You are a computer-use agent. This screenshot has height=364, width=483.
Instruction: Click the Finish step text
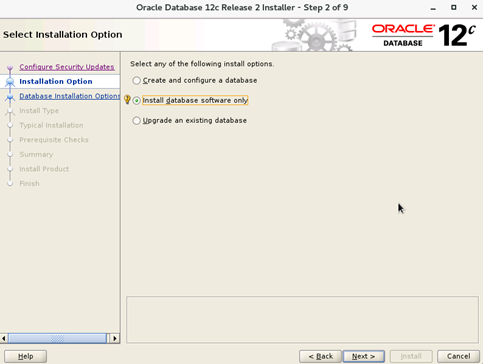29,184
